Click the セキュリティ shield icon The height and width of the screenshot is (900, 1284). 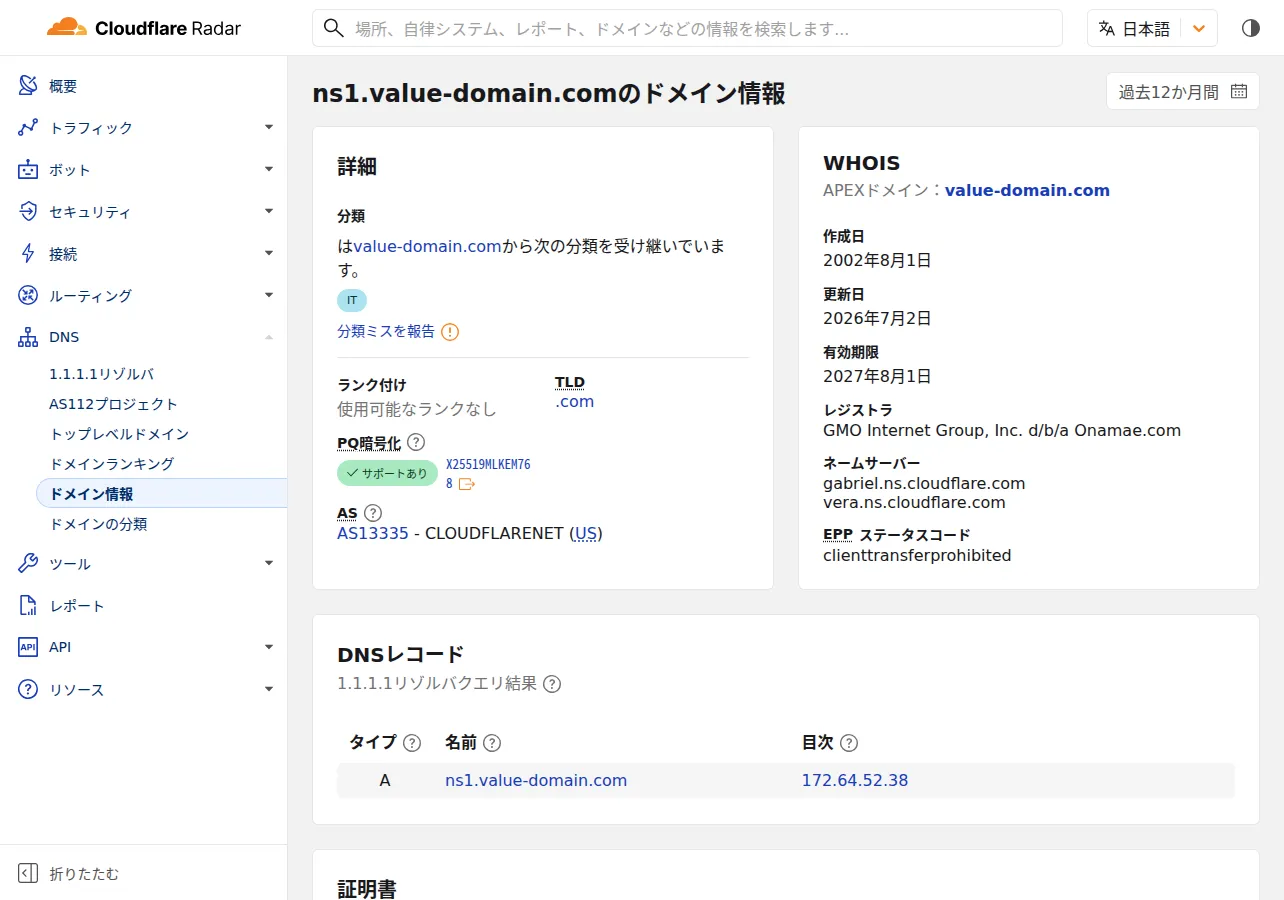click(28, 212)
